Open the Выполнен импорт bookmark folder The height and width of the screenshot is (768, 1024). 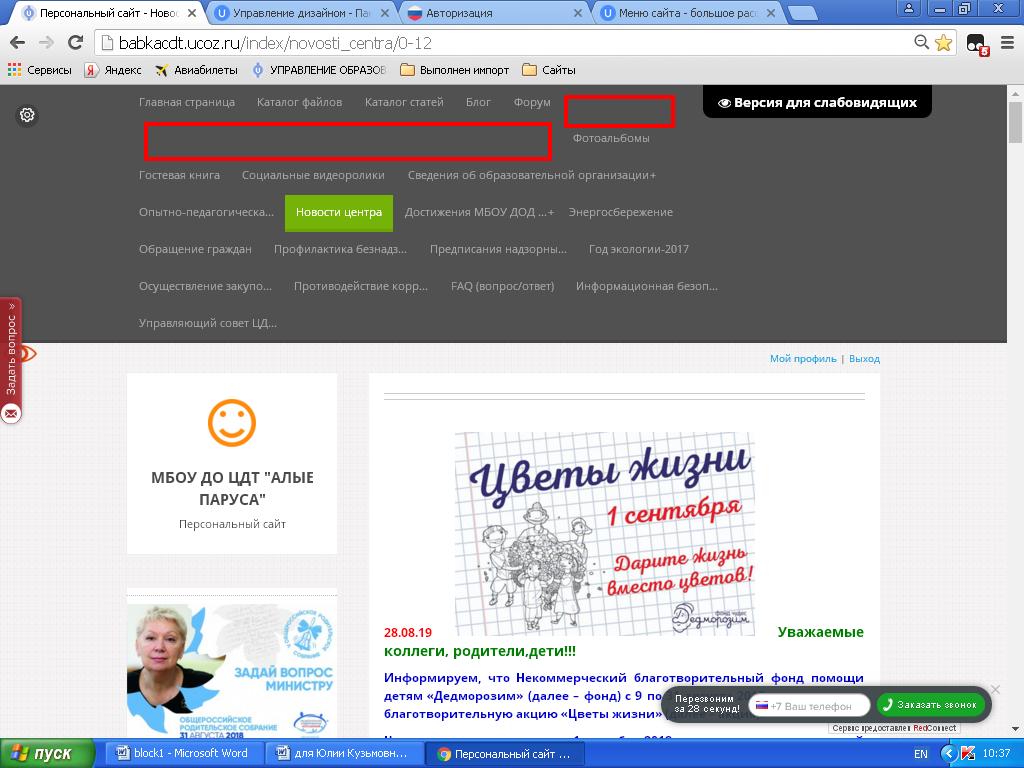click(455, 70)
